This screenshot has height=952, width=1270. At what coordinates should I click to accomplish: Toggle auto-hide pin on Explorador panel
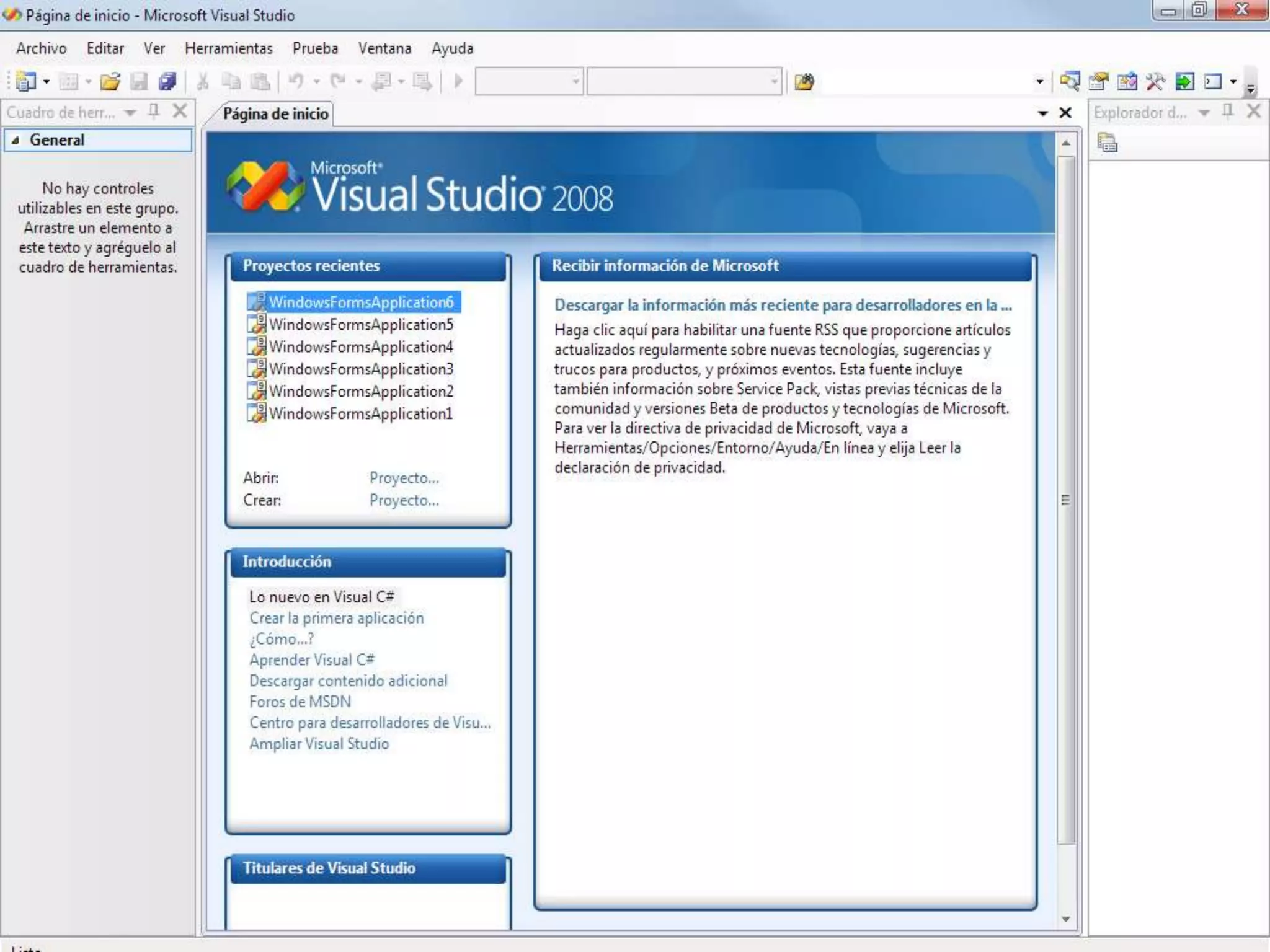click(1227, 112)
